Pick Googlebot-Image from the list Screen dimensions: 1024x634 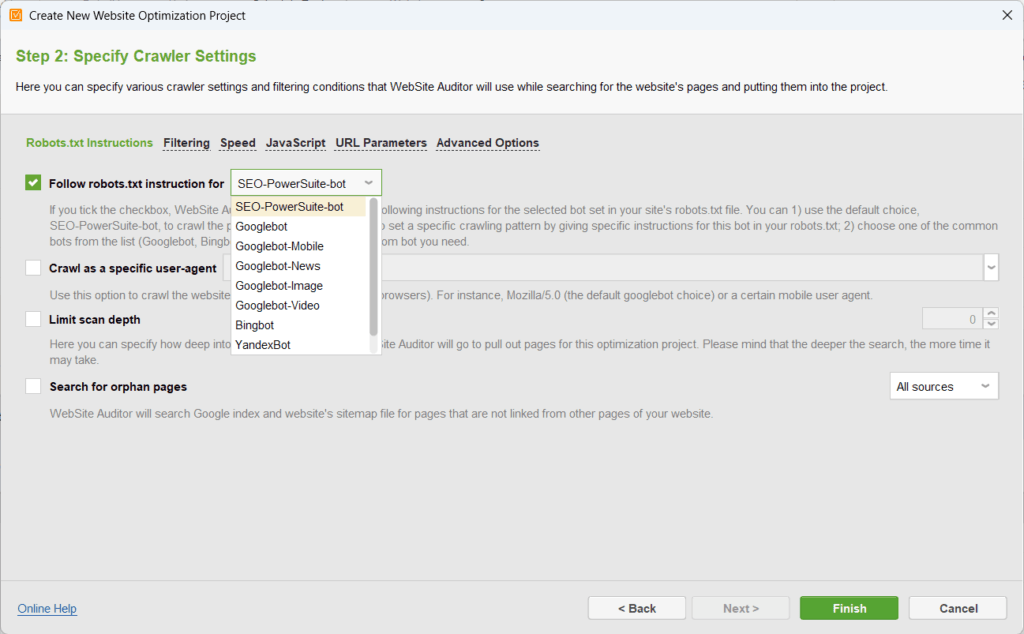point(299,285)
